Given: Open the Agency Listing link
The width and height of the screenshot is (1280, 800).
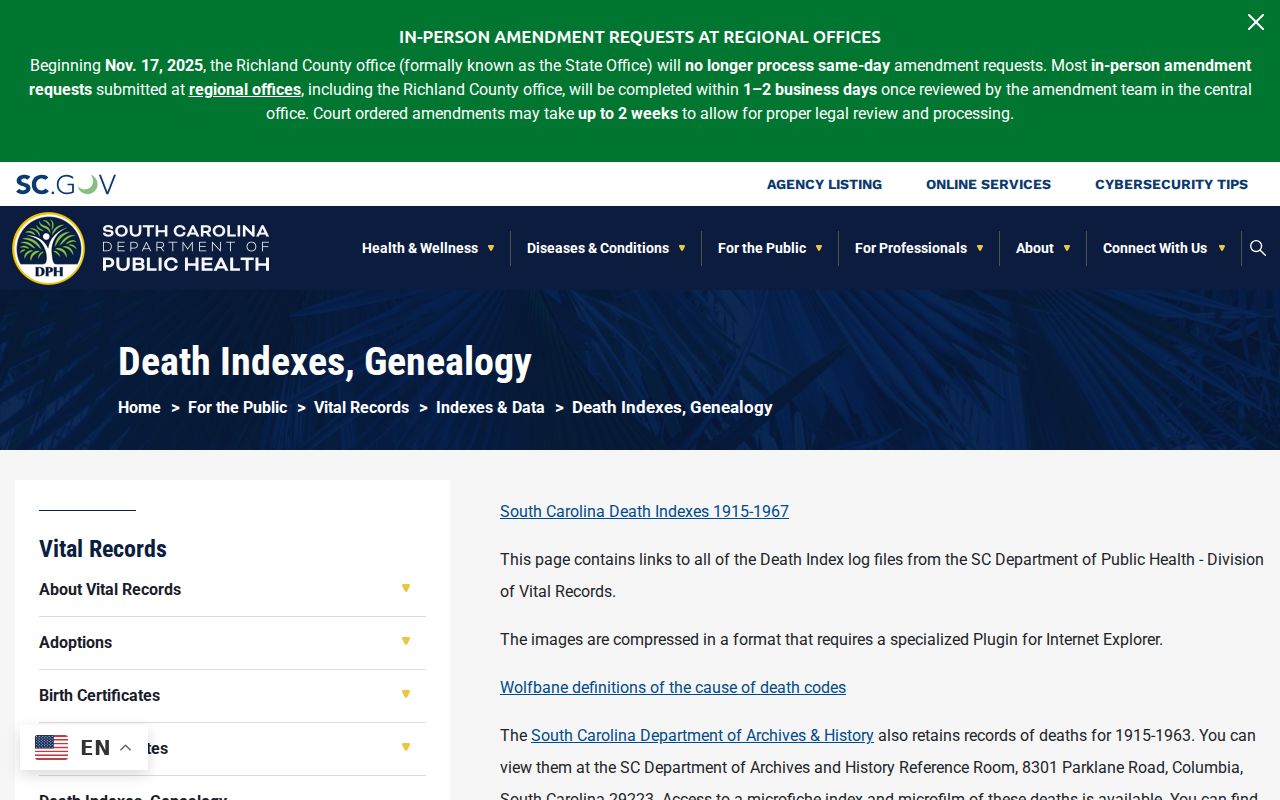Looking at the screenshot, I should click(824, 184).
